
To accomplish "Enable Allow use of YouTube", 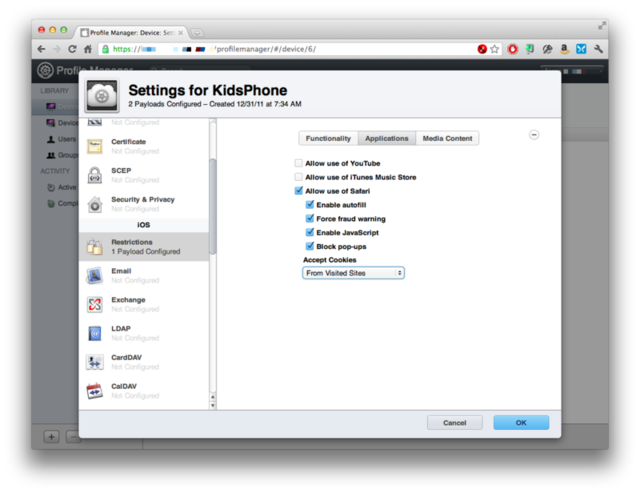I will click(x=298, y=163).
